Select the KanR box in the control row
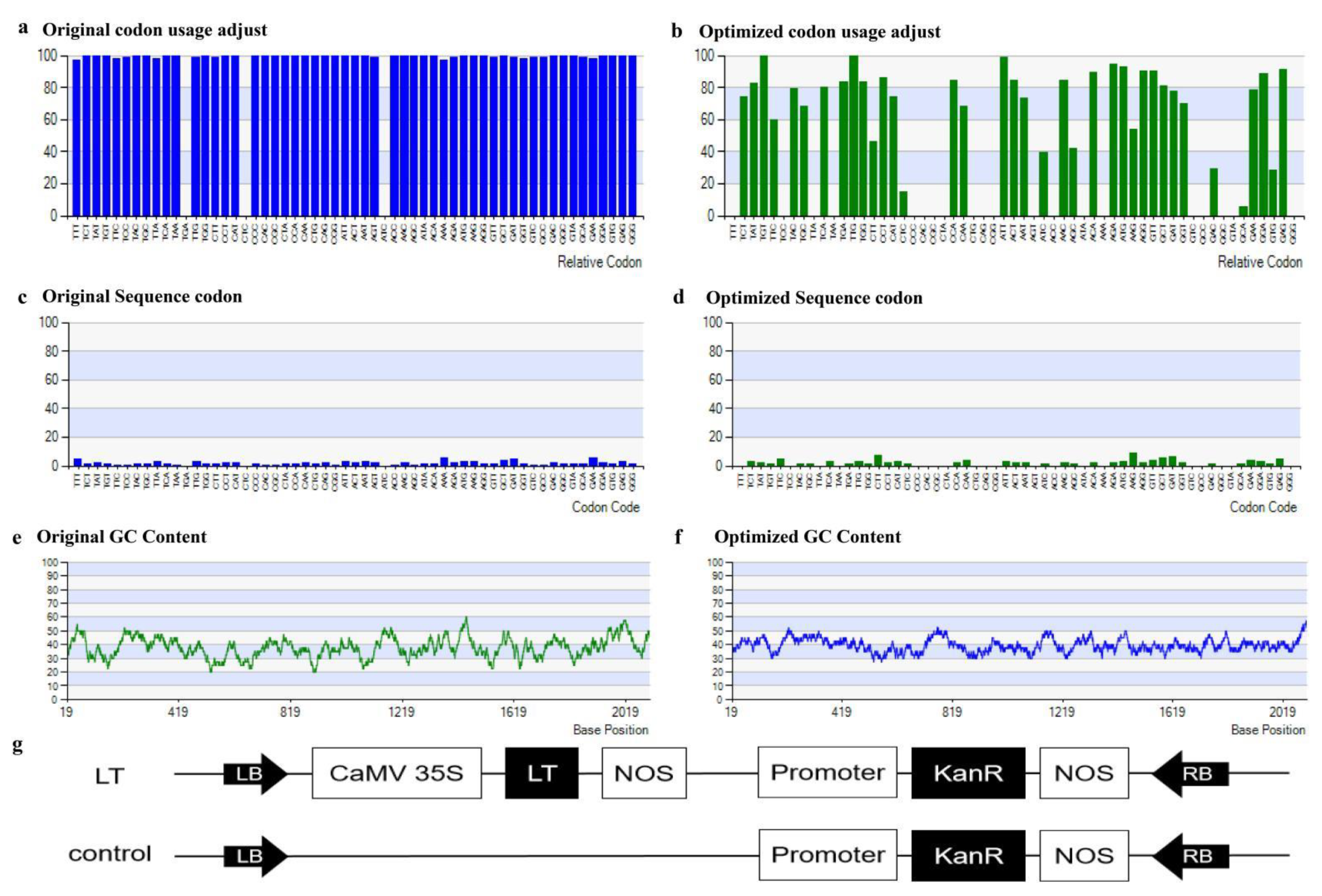The width and height of the screenshot is (1322, 896). coord(968,855)
